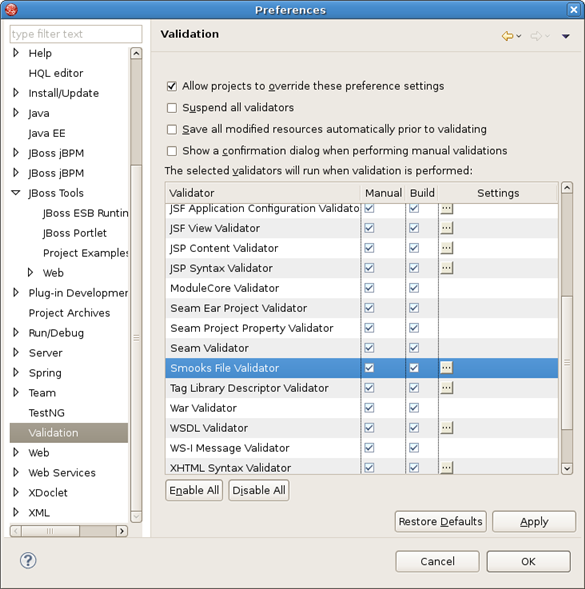Collapse the JBoss Tools tree node

pyautogui.click(x=16, y=193)
